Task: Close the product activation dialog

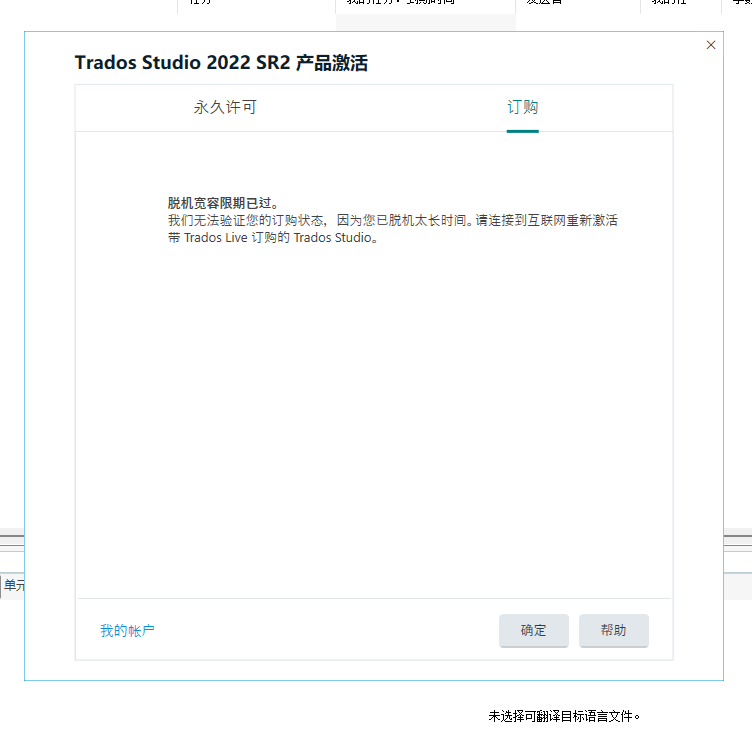Action: [711, 45]
